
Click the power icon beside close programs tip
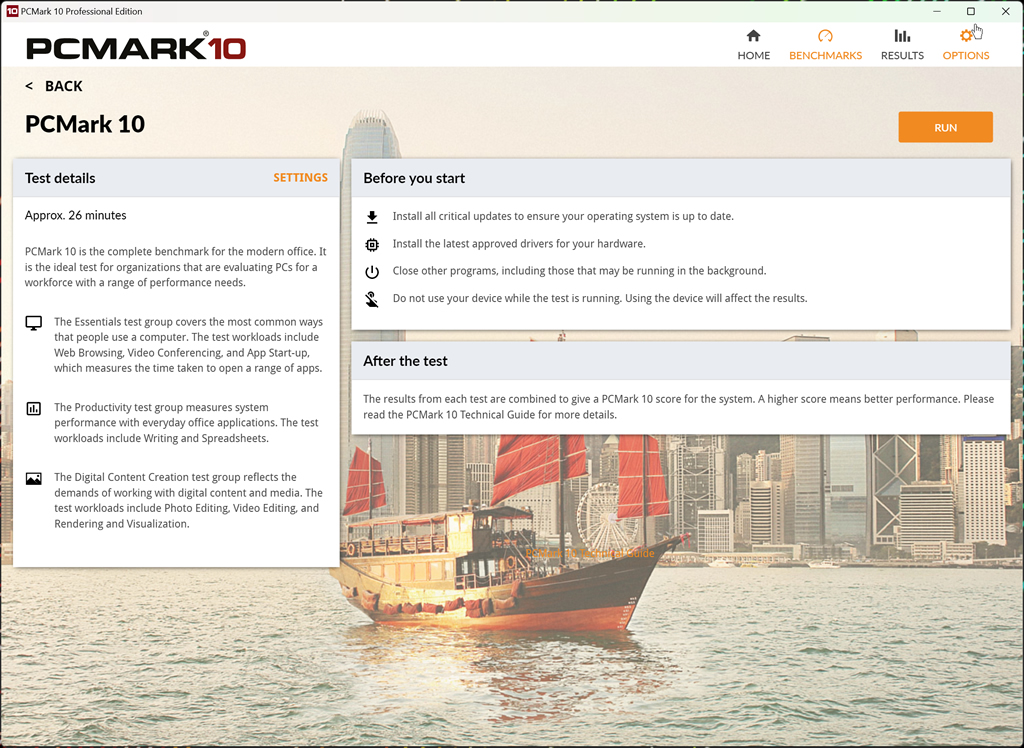[x=372, y=272]
